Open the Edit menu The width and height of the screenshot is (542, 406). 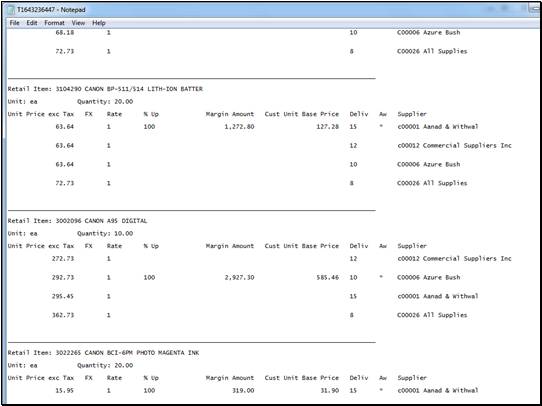[32, 23]
